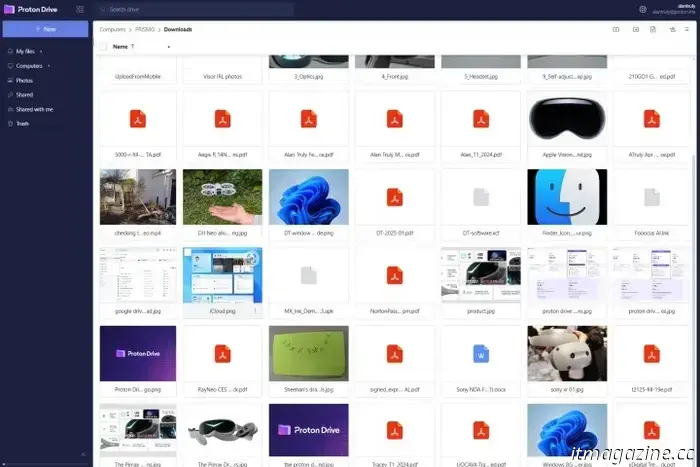Navigate to PRISMO breadcrumb
Viewport: 700px width, 467px height.
[145, 29]
